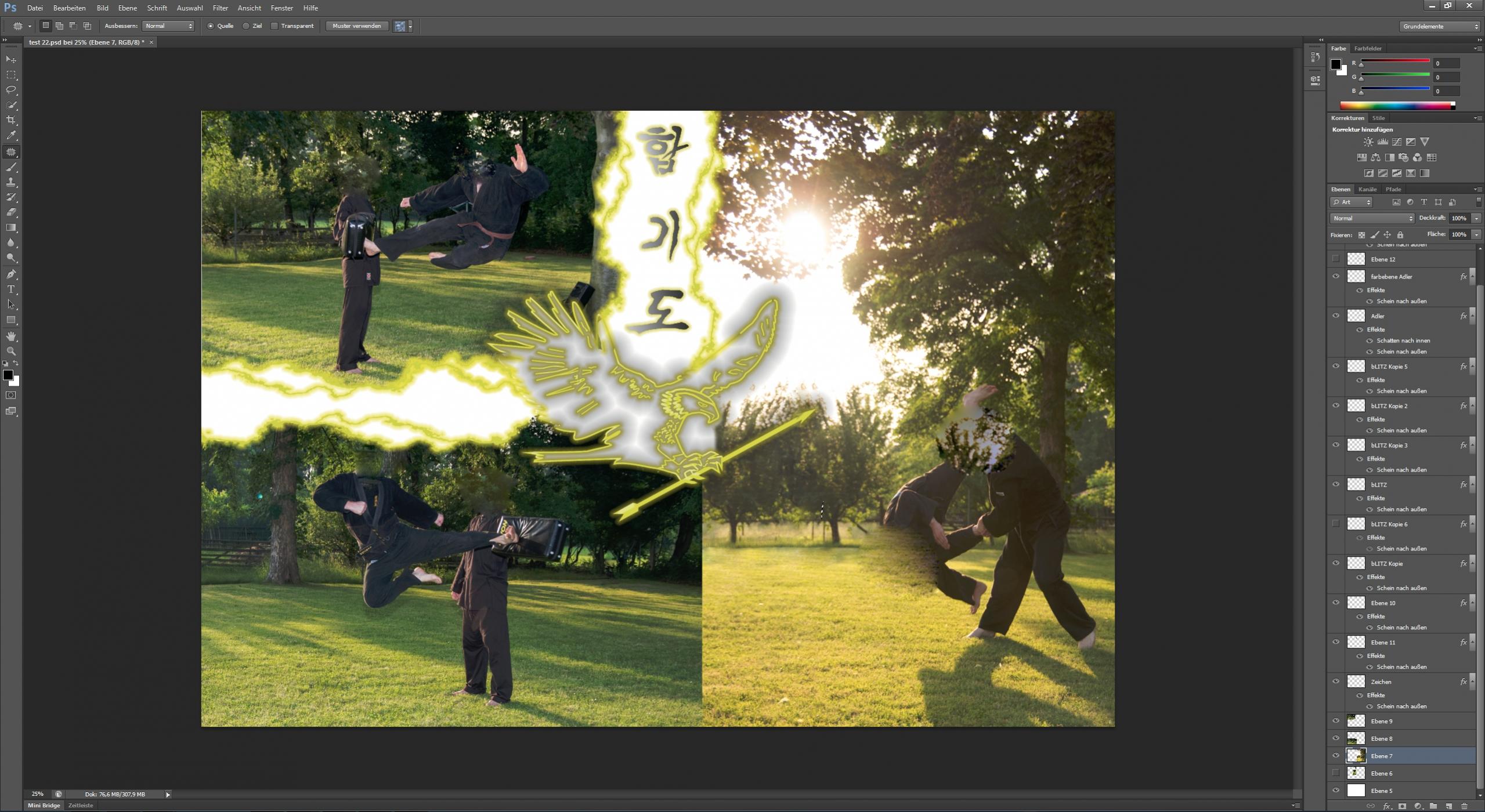This screenshot has height=812, width=1485.
Task: Open the layer blend mode dropdown
Action: point(1372,219)
